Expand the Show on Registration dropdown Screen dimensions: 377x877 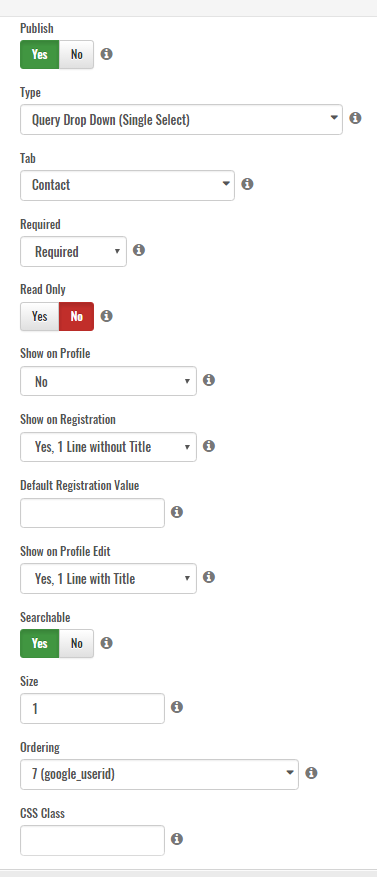[109, 447]
